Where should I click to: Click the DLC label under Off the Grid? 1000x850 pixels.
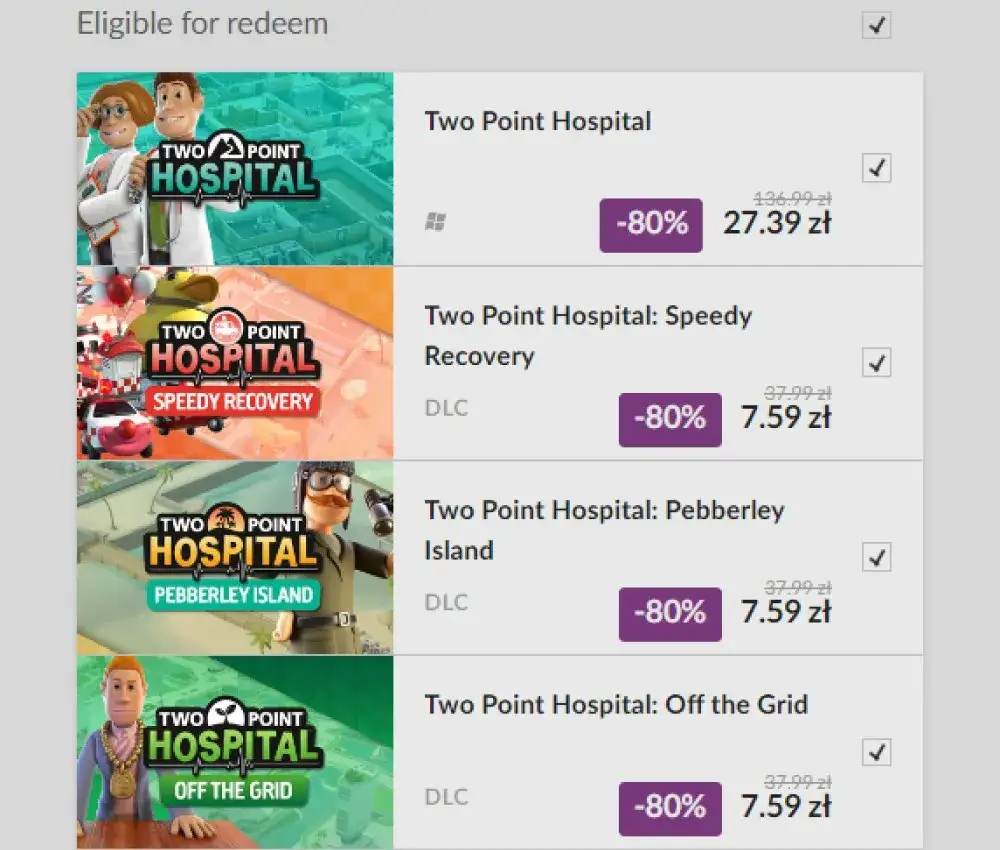(x=446, y=797)
